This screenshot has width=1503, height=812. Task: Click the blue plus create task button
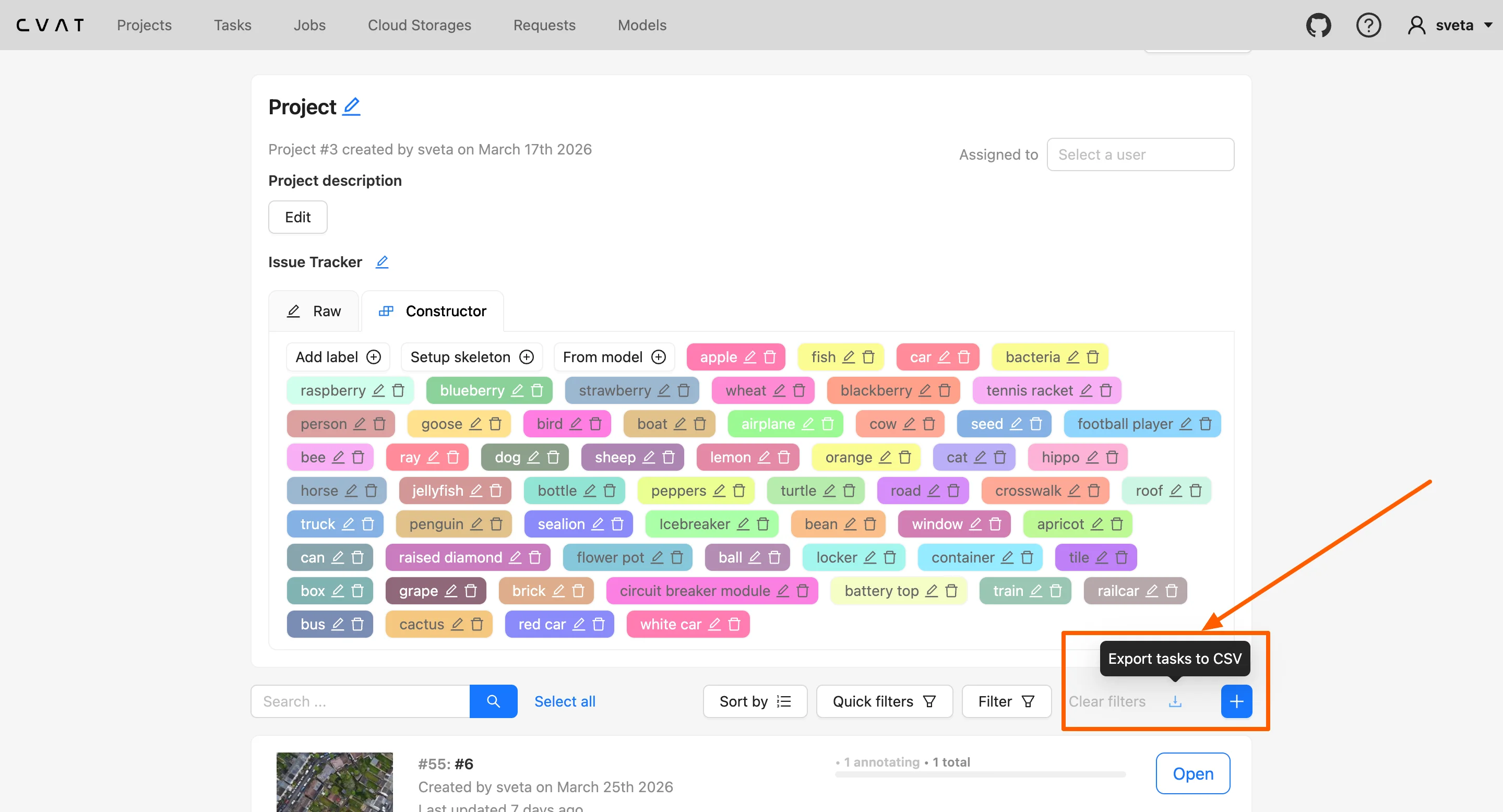[1236, 701]
